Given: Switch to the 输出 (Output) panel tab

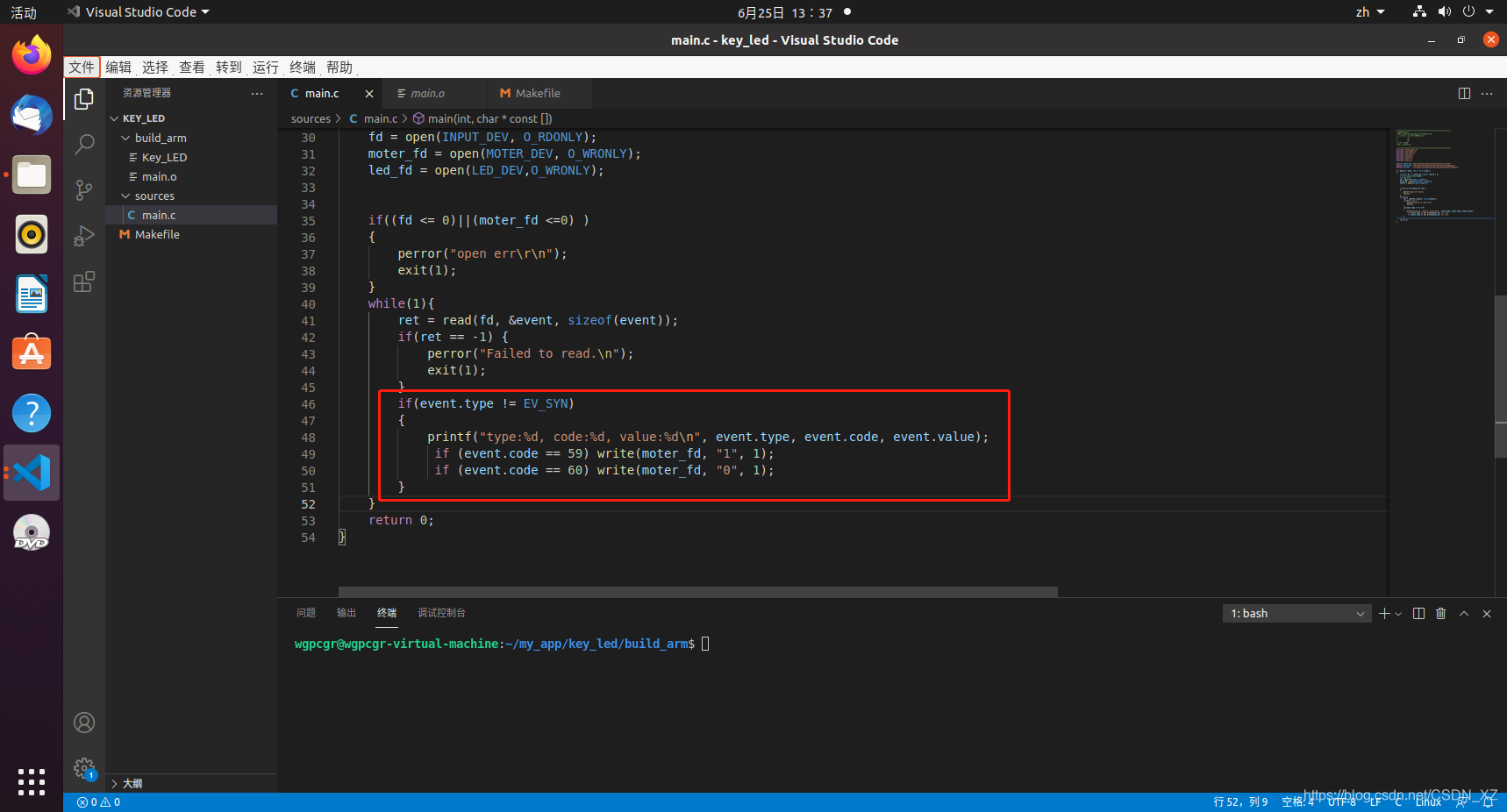Looking at the screenshot, I should tap(346, 613).
